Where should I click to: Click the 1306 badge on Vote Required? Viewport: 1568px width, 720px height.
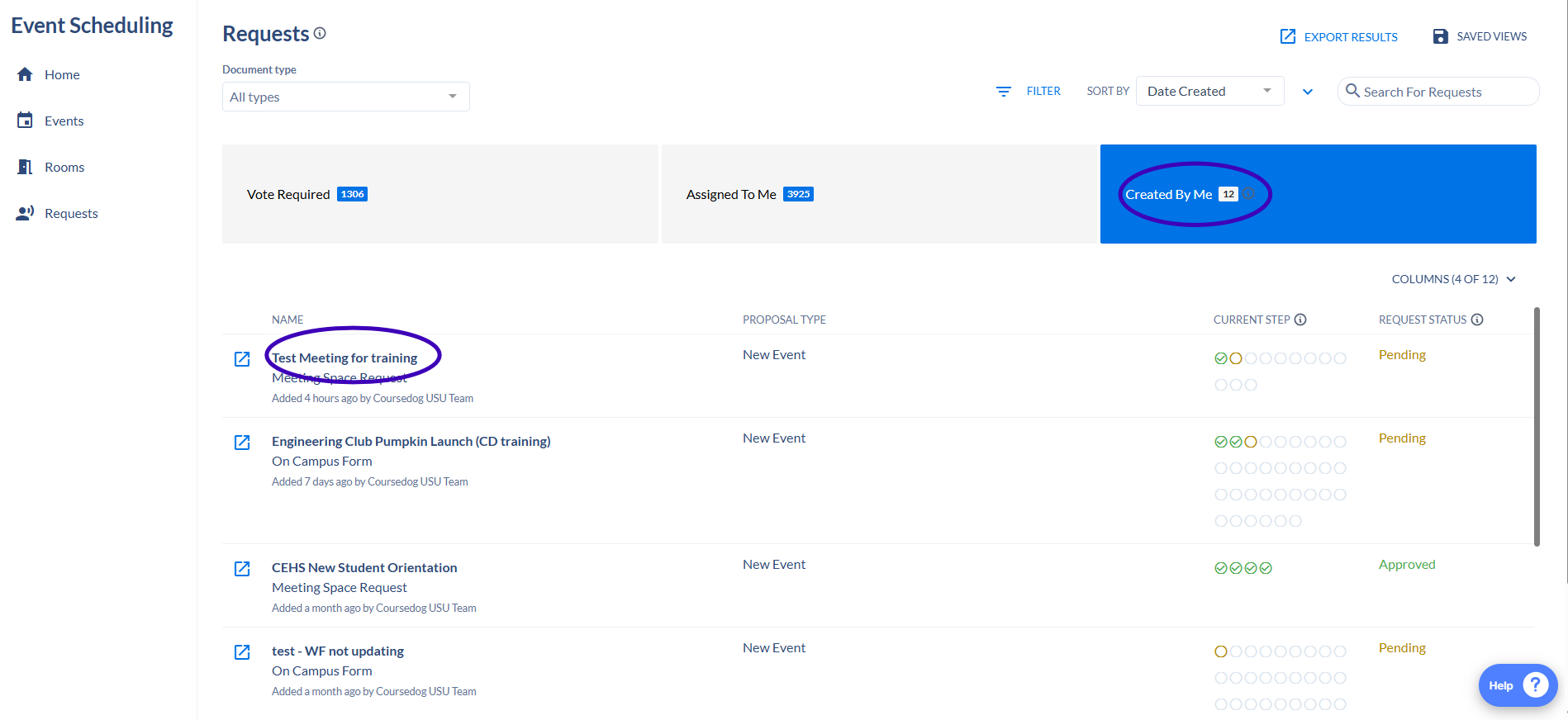pos(352,194)
